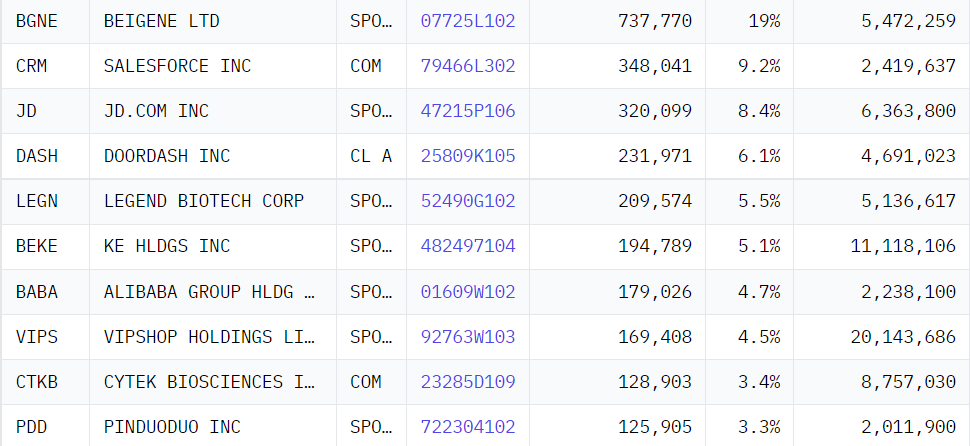Click the value 128,903 in Cytek row
970x446 pixels.
[655, 382]
